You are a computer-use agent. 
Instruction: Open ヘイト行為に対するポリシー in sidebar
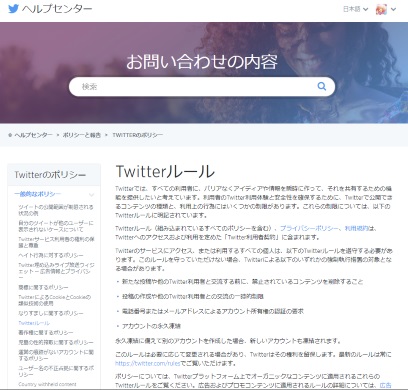point(51,255)
